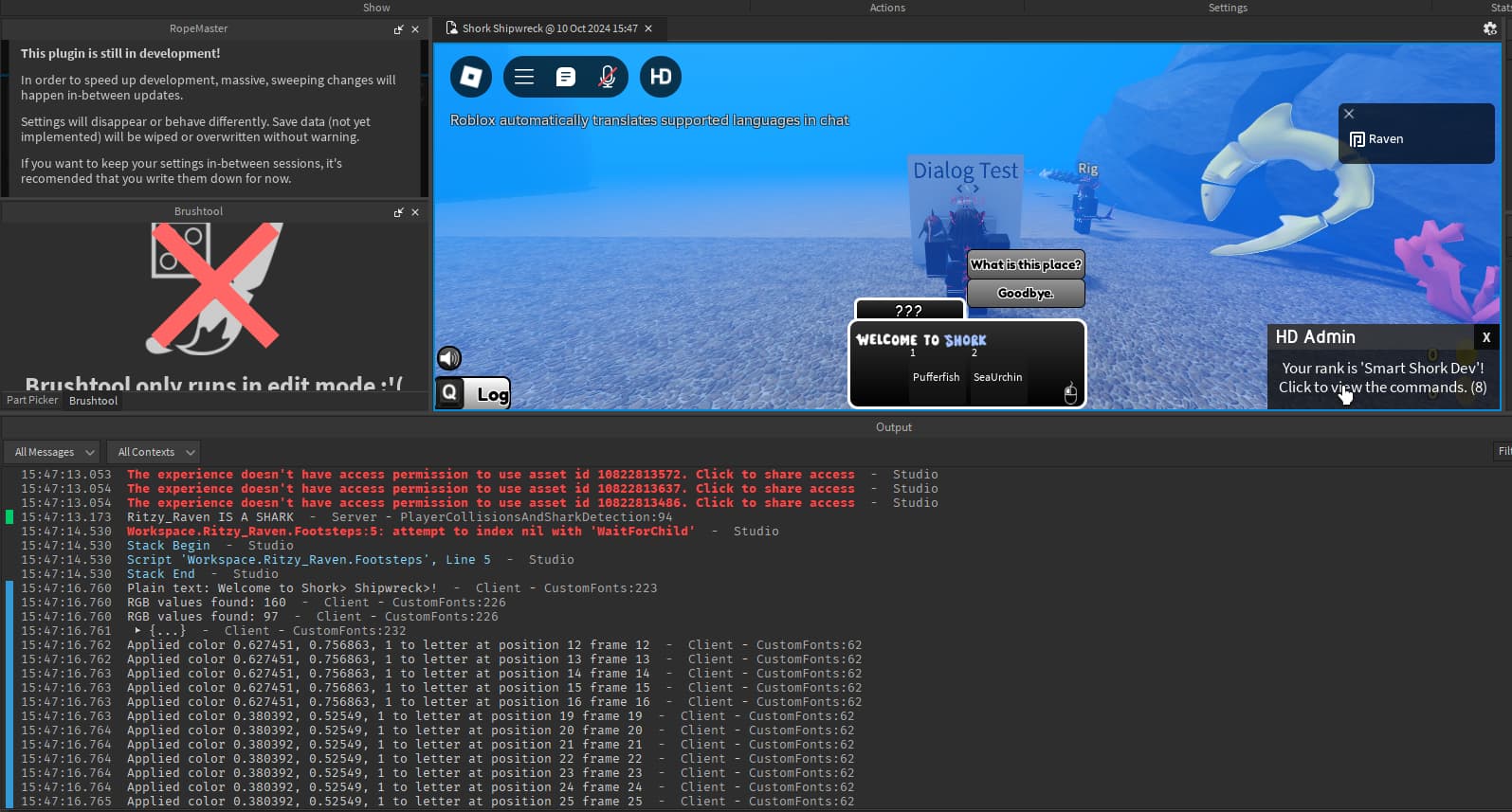
Task: Select the 'Stack Begin' log line
Action: pyautogui.click(x=168, y=545)
